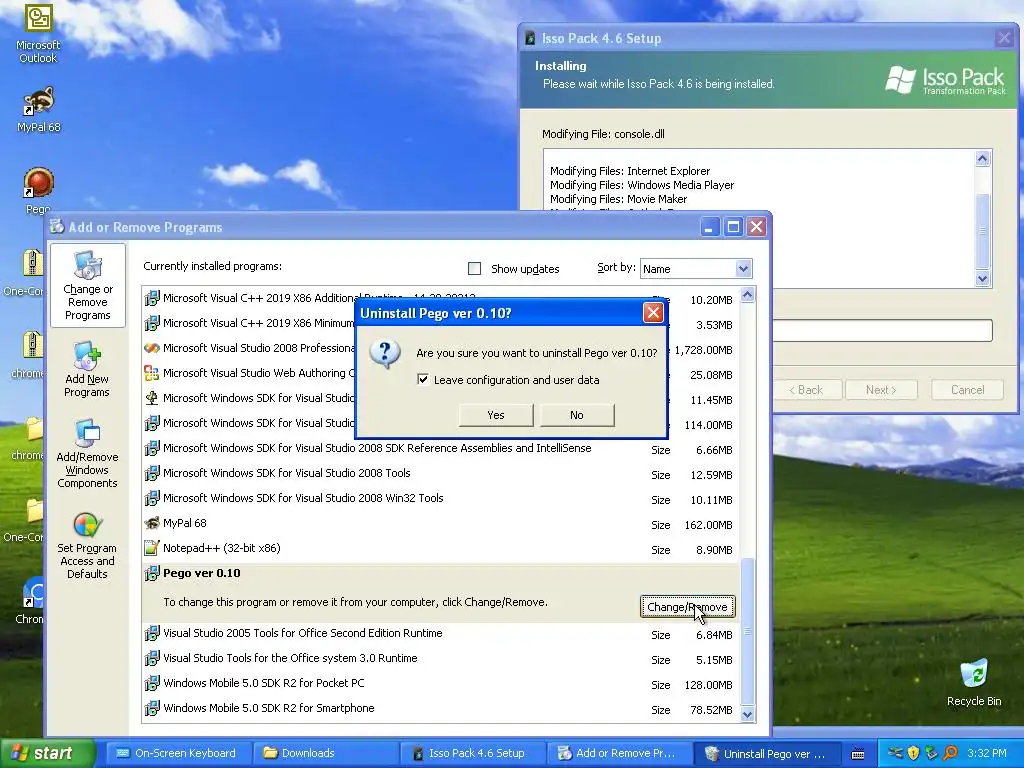Click Pego ver 0.10 list icon
Viewport: 1024px width, 768px height.
[x=152, y=573]
